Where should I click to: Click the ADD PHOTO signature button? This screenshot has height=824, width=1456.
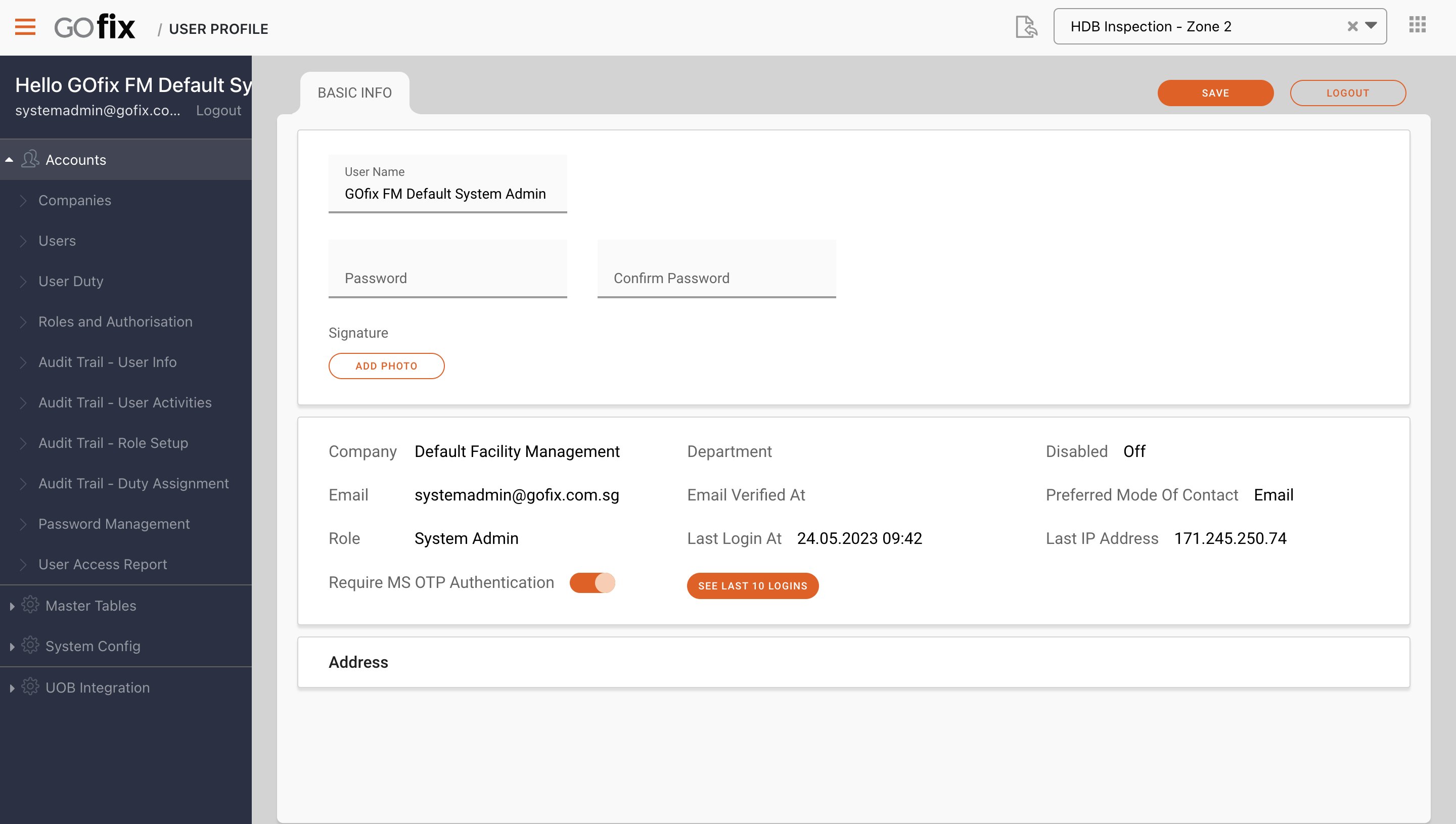pos(386,366)
